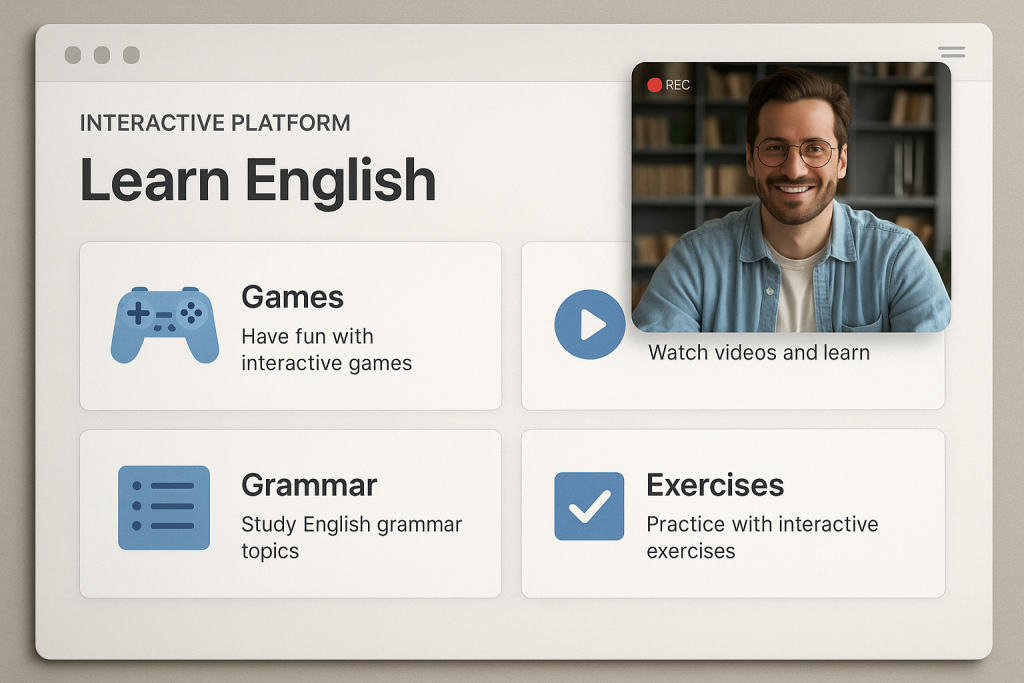
Task: Click "Practice with interactive exercises" description
Action: point(761,537)
